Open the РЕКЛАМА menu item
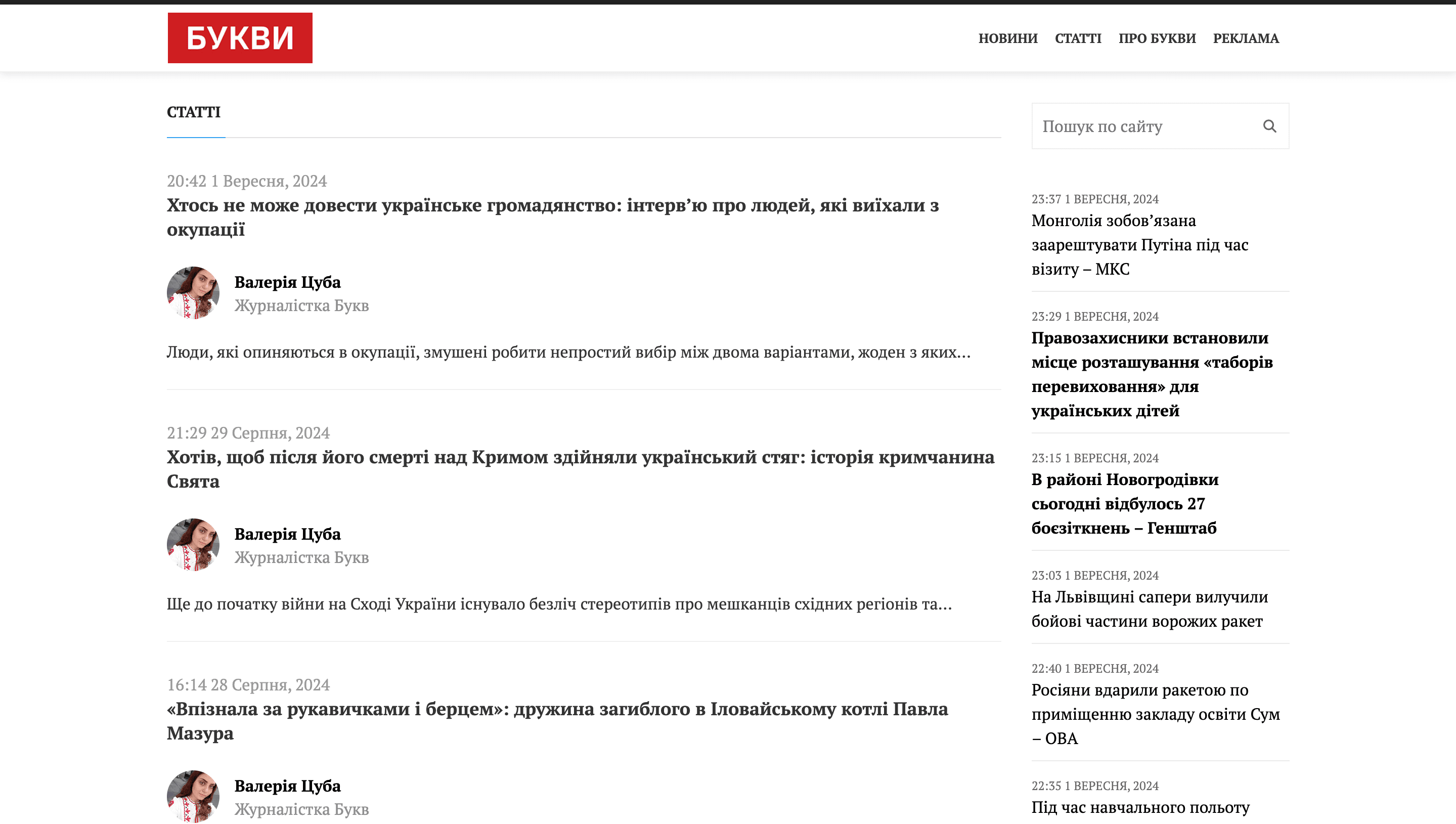1456x824 pixels. pos(1246,38)
